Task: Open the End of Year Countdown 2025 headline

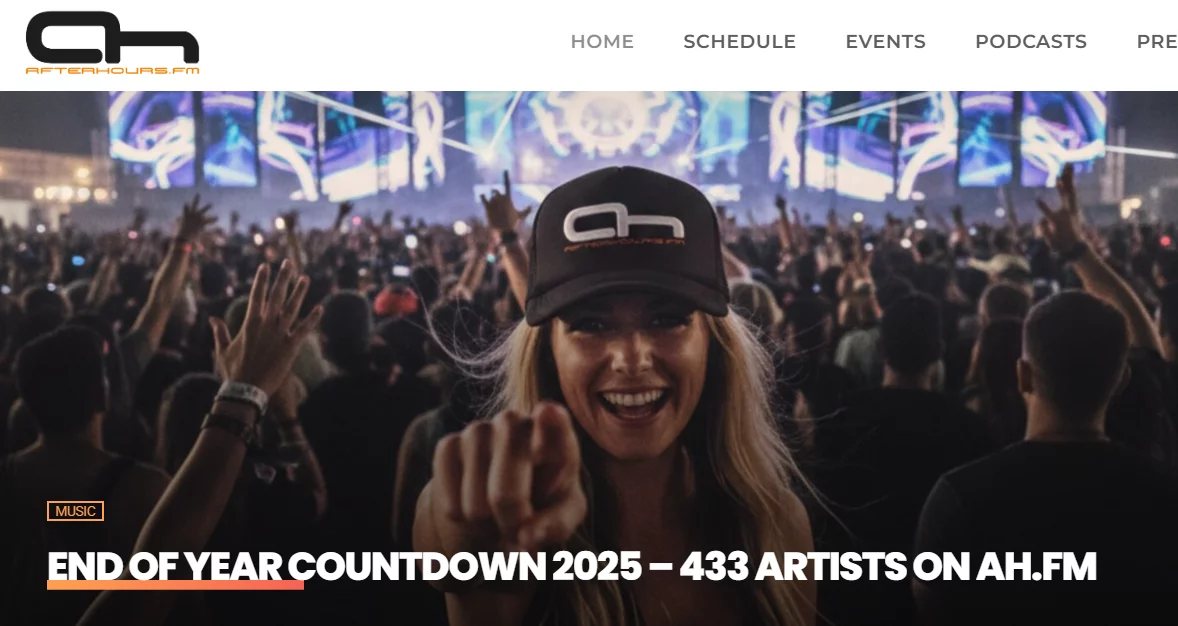Action: point(572,567)
